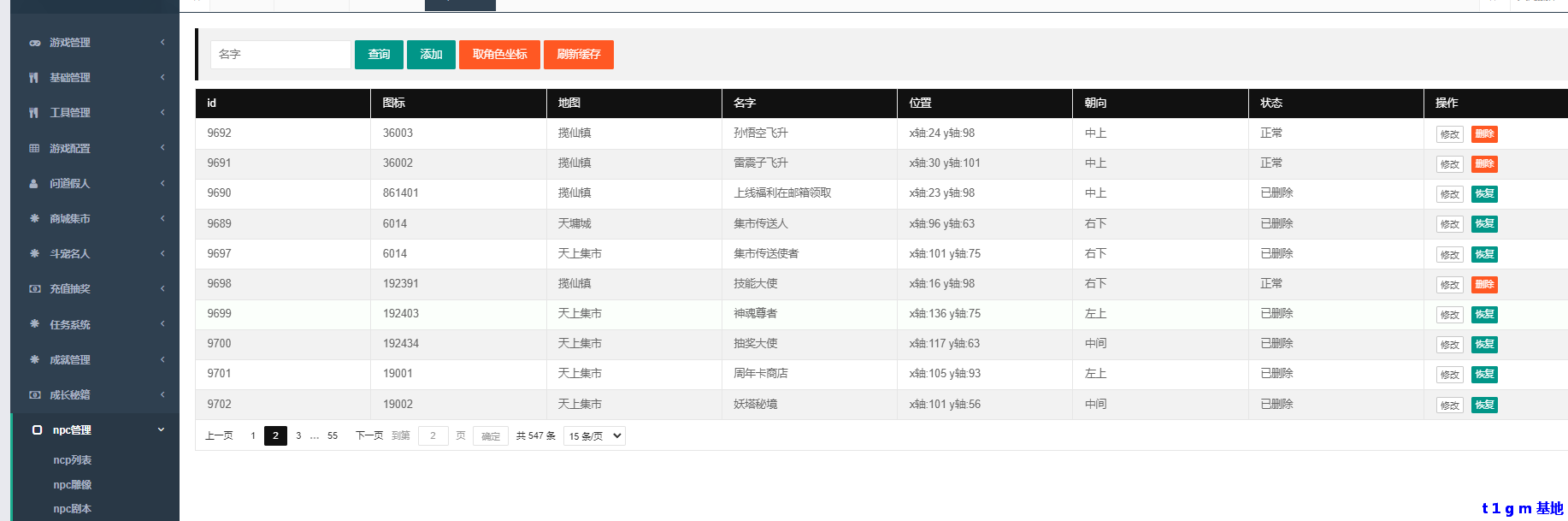Click the gamepad icon beside 游戏管理
Screen dimensions: 1568x521
pyautogui.click(x=34, y=43)
